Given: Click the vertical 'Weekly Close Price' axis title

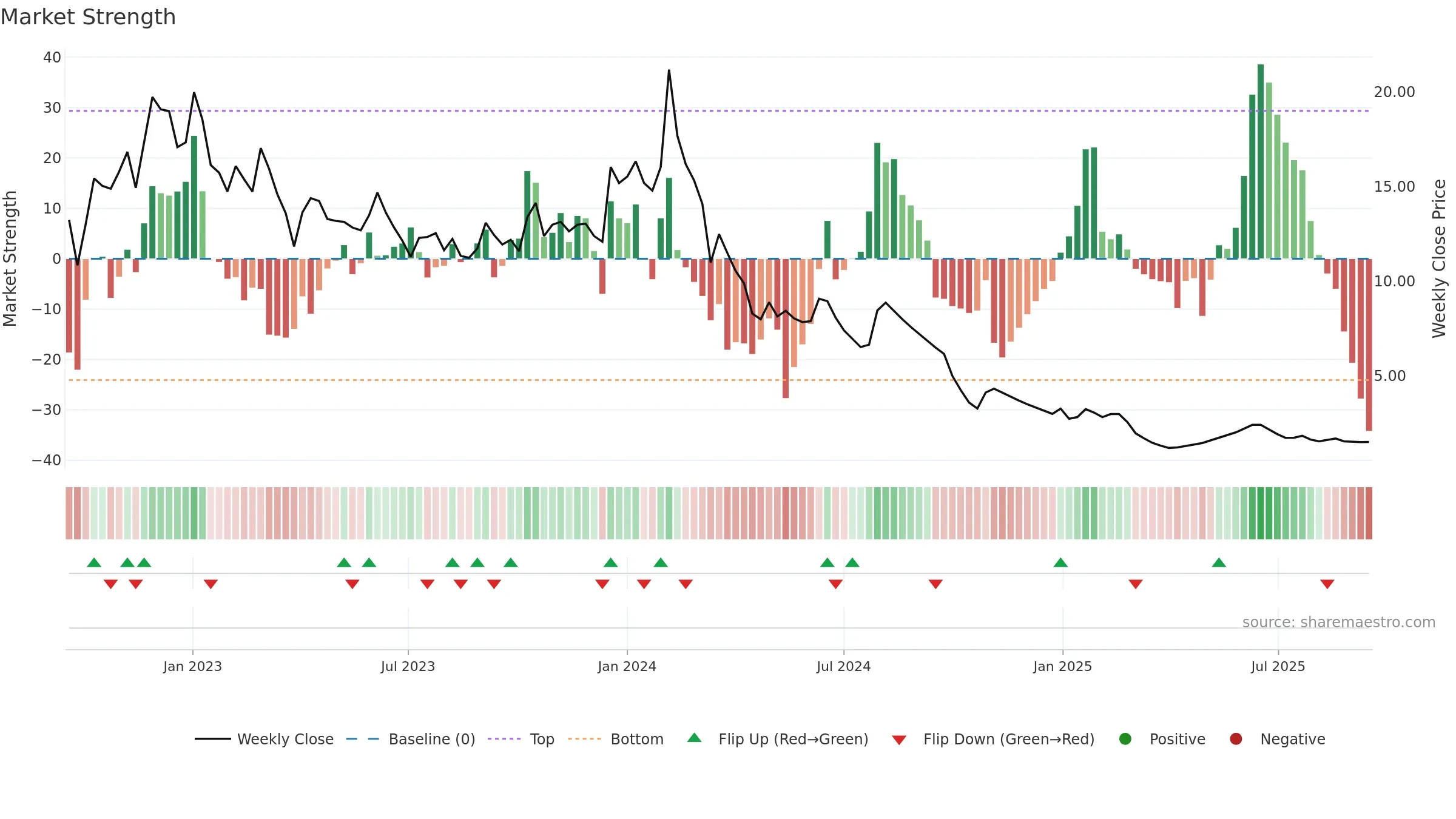Looking at the screenshot, I should click(1439, 258).
